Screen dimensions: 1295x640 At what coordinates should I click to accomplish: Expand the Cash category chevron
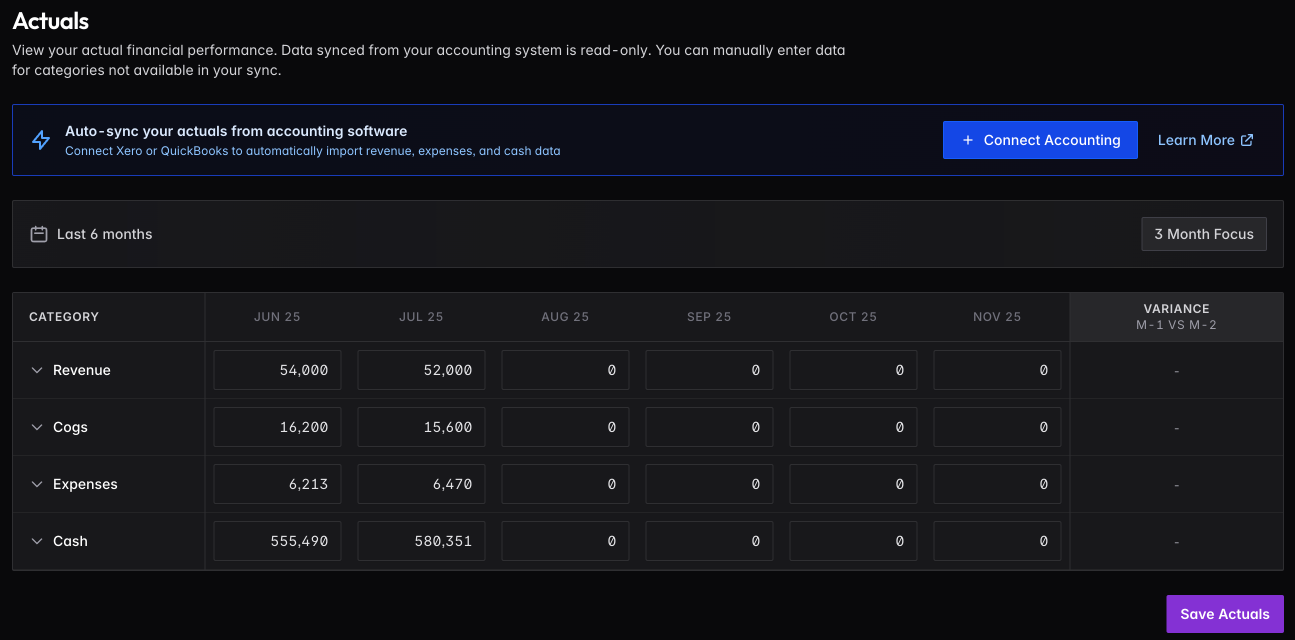coord(37,541)
